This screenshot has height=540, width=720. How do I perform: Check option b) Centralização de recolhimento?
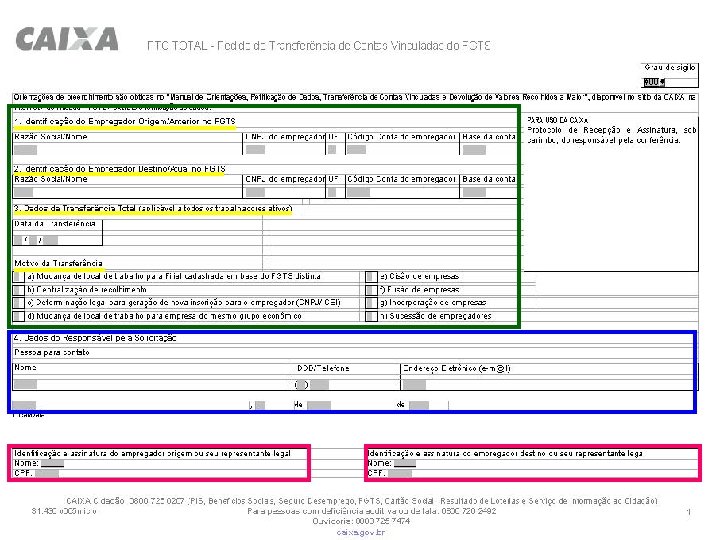[19, 290]
